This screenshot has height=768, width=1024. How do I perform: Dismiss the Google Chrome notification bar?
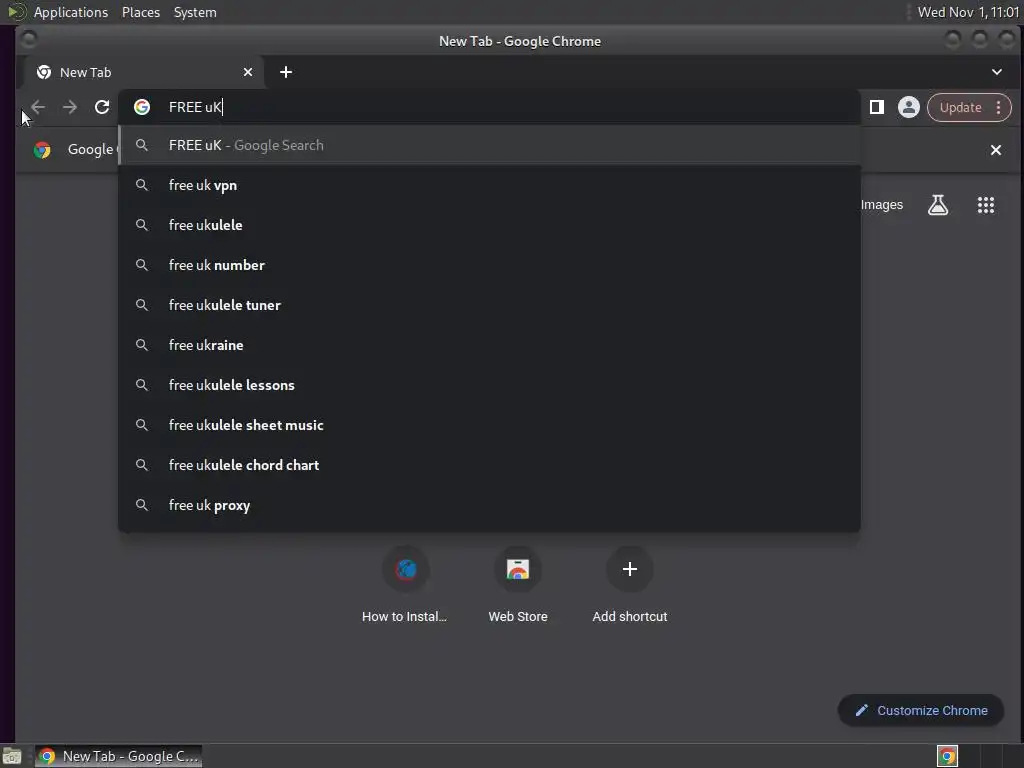click(x=996, y=150)
